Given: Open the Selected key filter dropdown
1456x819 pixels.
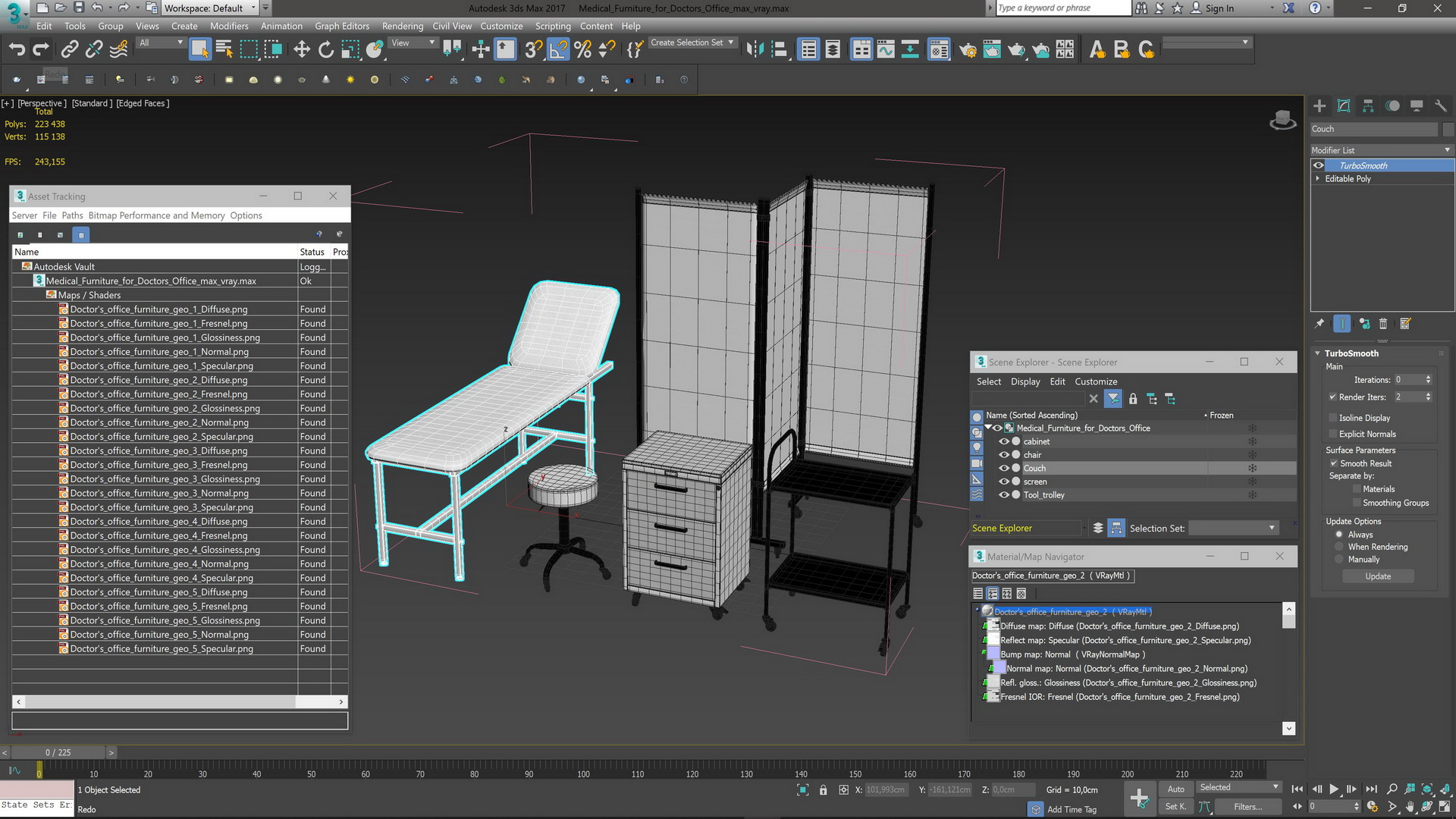Looking at the screenshot, I should pyautogui.click(x=1238, y=788).
